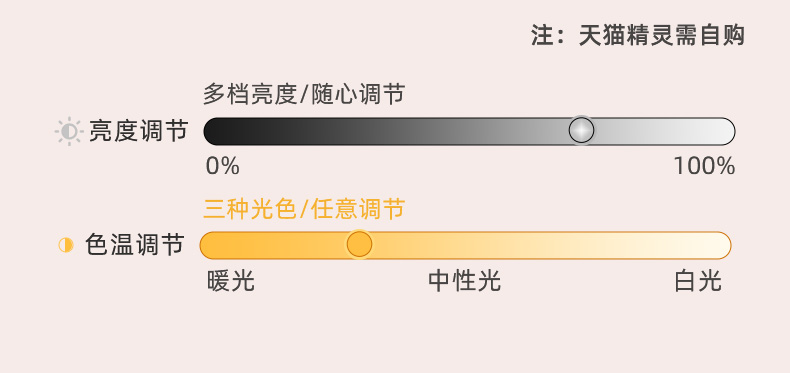Image resolution: width=790 pixels, height=373 pixels.
Task: Click the deep orange left end of color track
Action: pyautogui.click(x=209, y=245)
